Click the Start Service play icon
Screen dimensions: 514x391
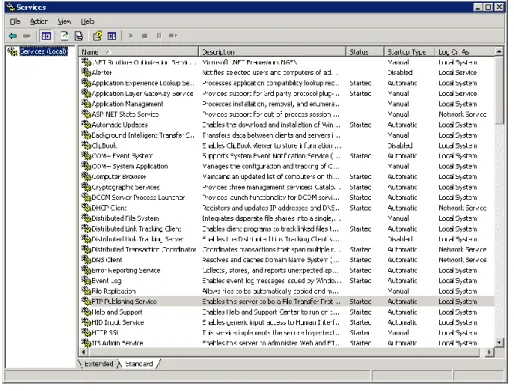pyautogui.click(x=131, y=36)
